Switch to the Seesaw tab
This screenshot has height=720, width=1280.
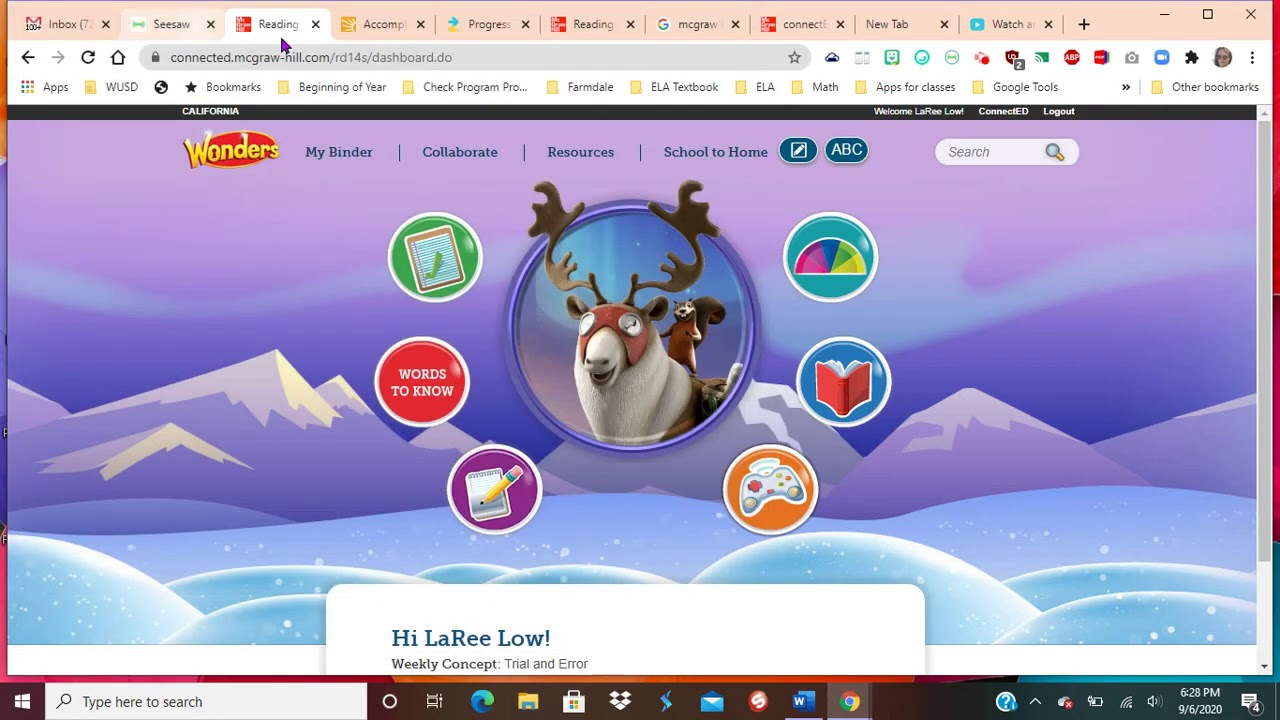pyautogui.click(x=172, y=24)
